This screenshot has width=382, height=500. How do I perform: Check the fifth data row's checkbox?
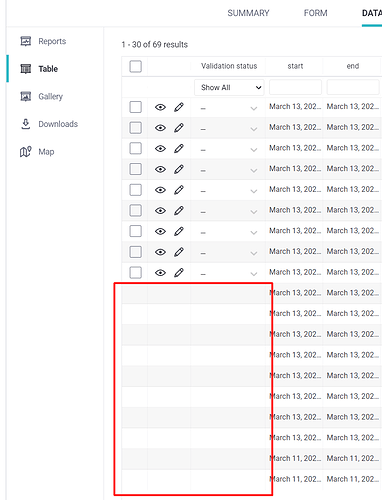[x=136, y=190]
